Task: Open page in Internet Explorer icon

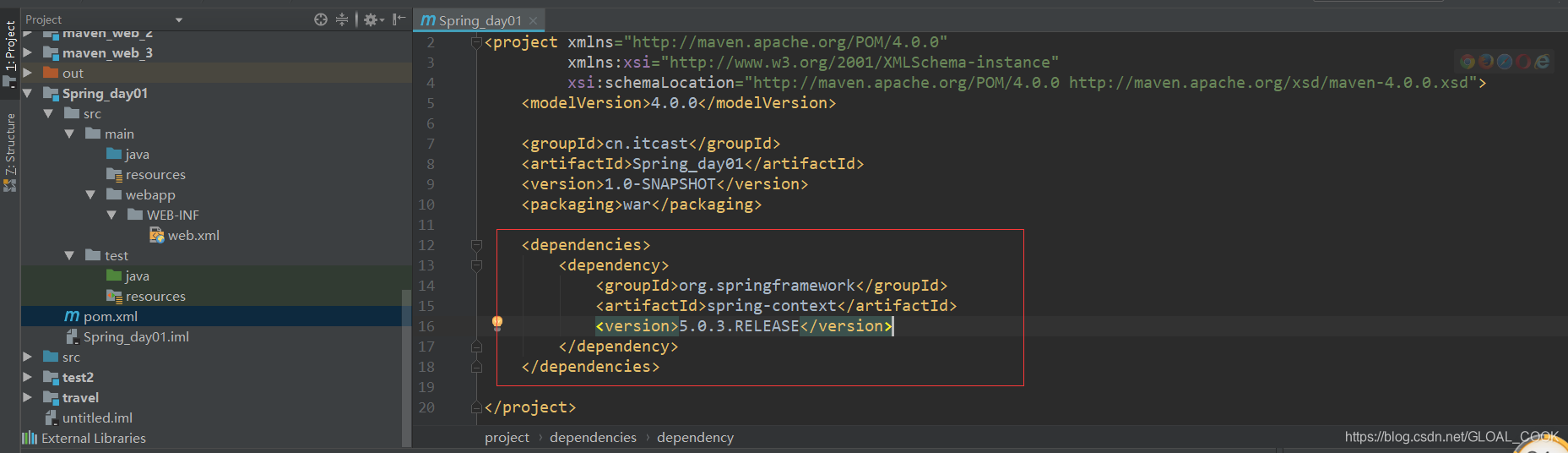Action: coord(1542,62)
